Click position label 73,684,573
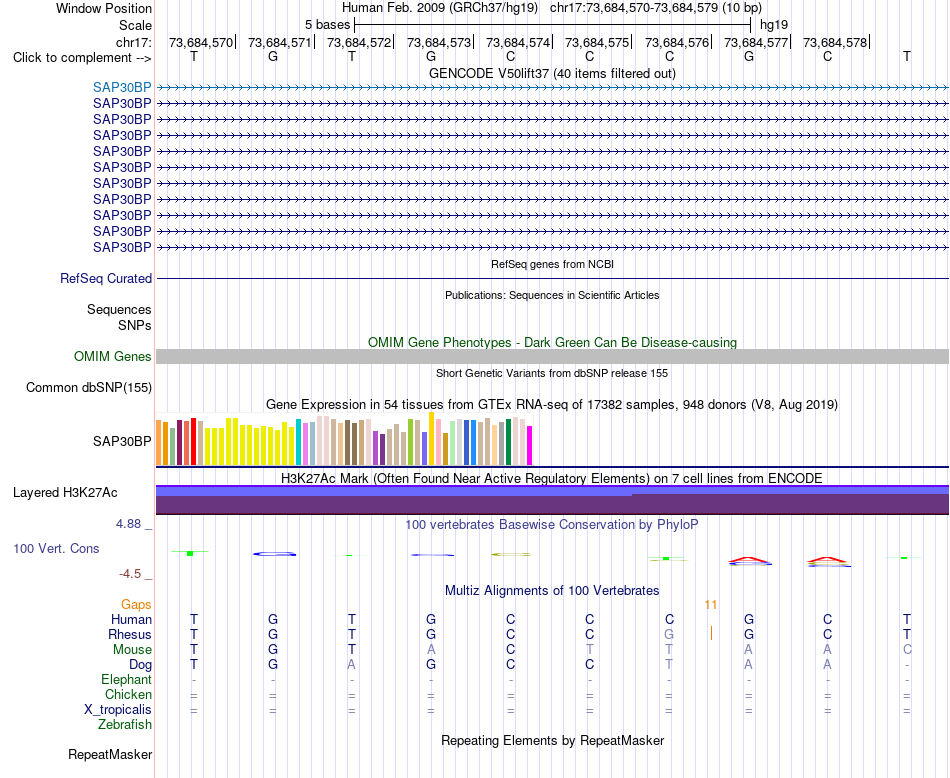 [x=439, y=42]
